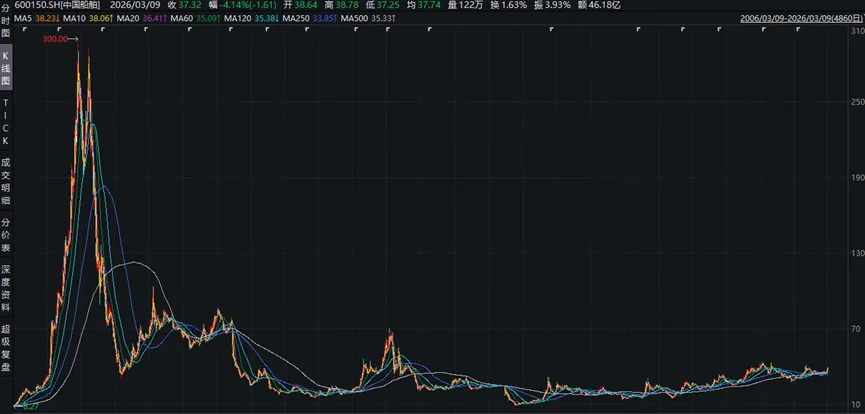Show the 分价表 price distribution tab
The image size is (865, 414).
point(6,236)
